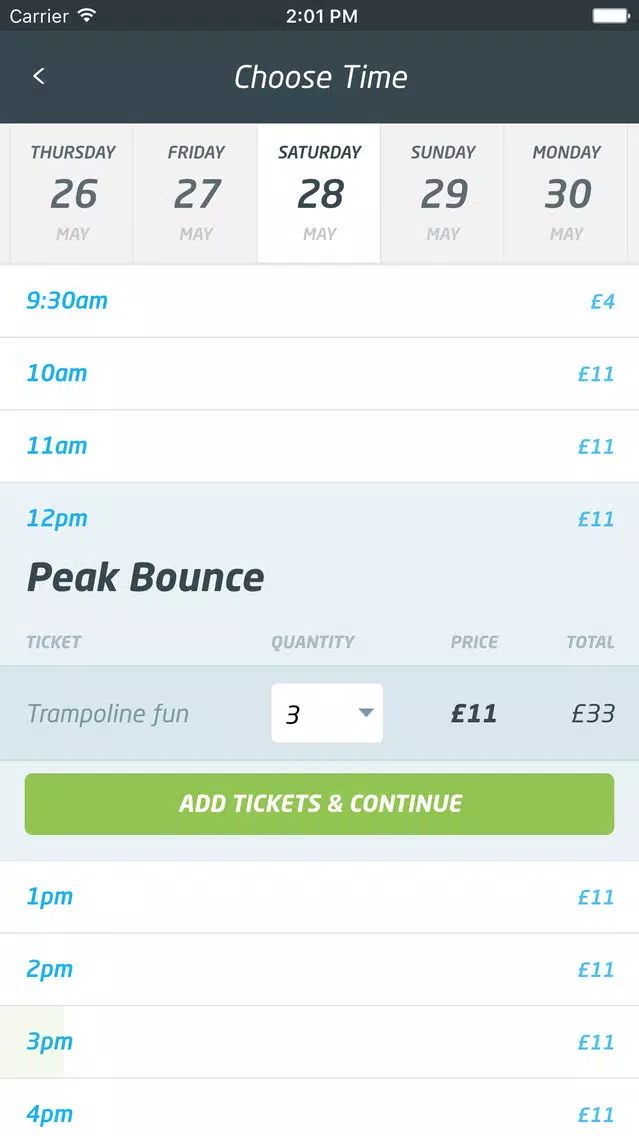639x1136 pixels.
Task: Tap the Wi-Fi status icon
Action: pos(87,15)
